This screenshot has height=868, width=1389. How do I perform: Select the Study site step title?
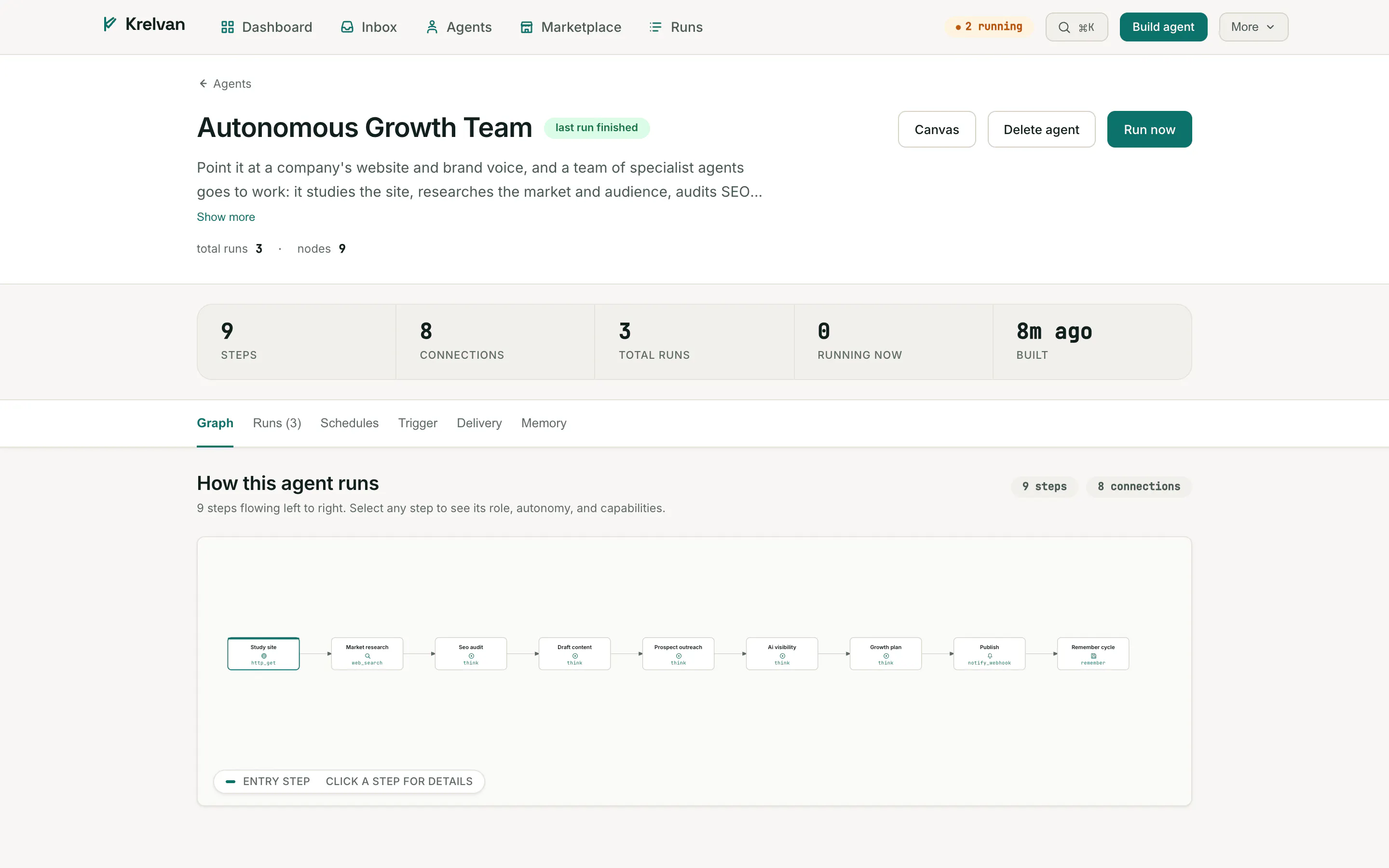263,647
